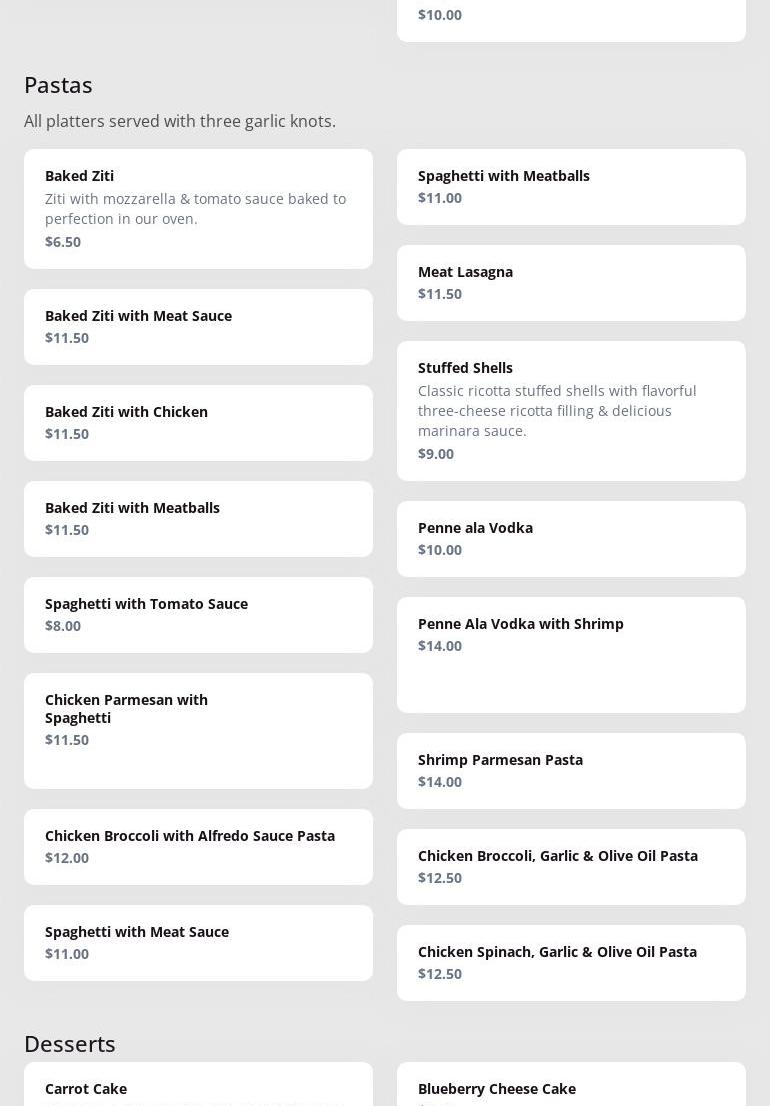Screen dimensions: 770x1106
Task: Open Chicken Spinach, Garlic & Olive Oil Pasta
Action: point(571,962)
